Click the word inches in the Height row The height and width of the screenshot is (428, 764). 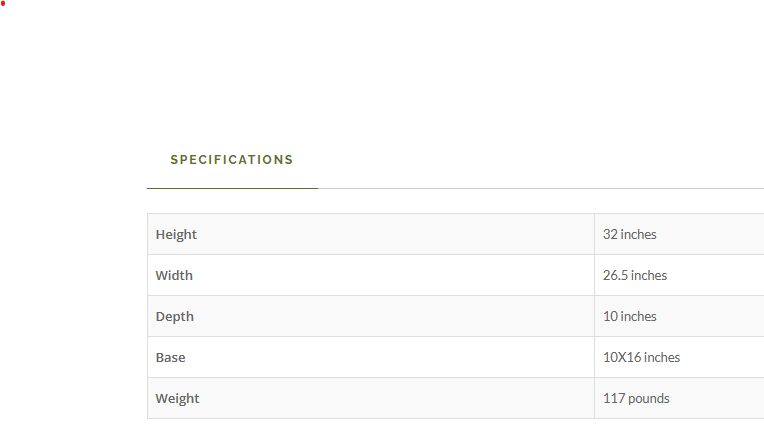639,234
